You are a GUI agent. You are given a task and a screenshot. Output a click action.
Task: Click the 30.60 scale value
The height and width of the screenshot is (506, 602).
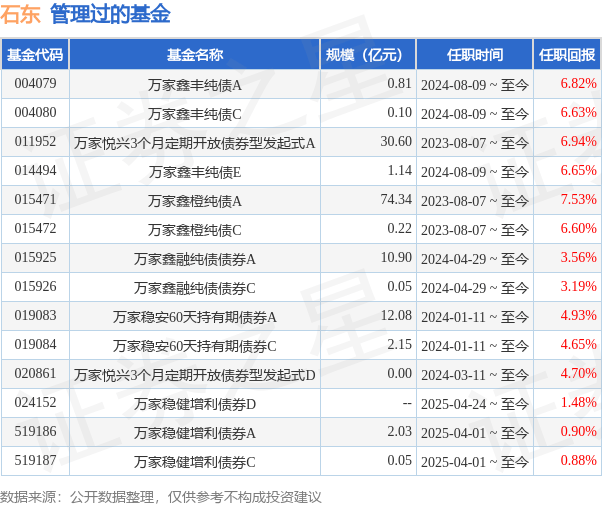[x=396, y=141]
